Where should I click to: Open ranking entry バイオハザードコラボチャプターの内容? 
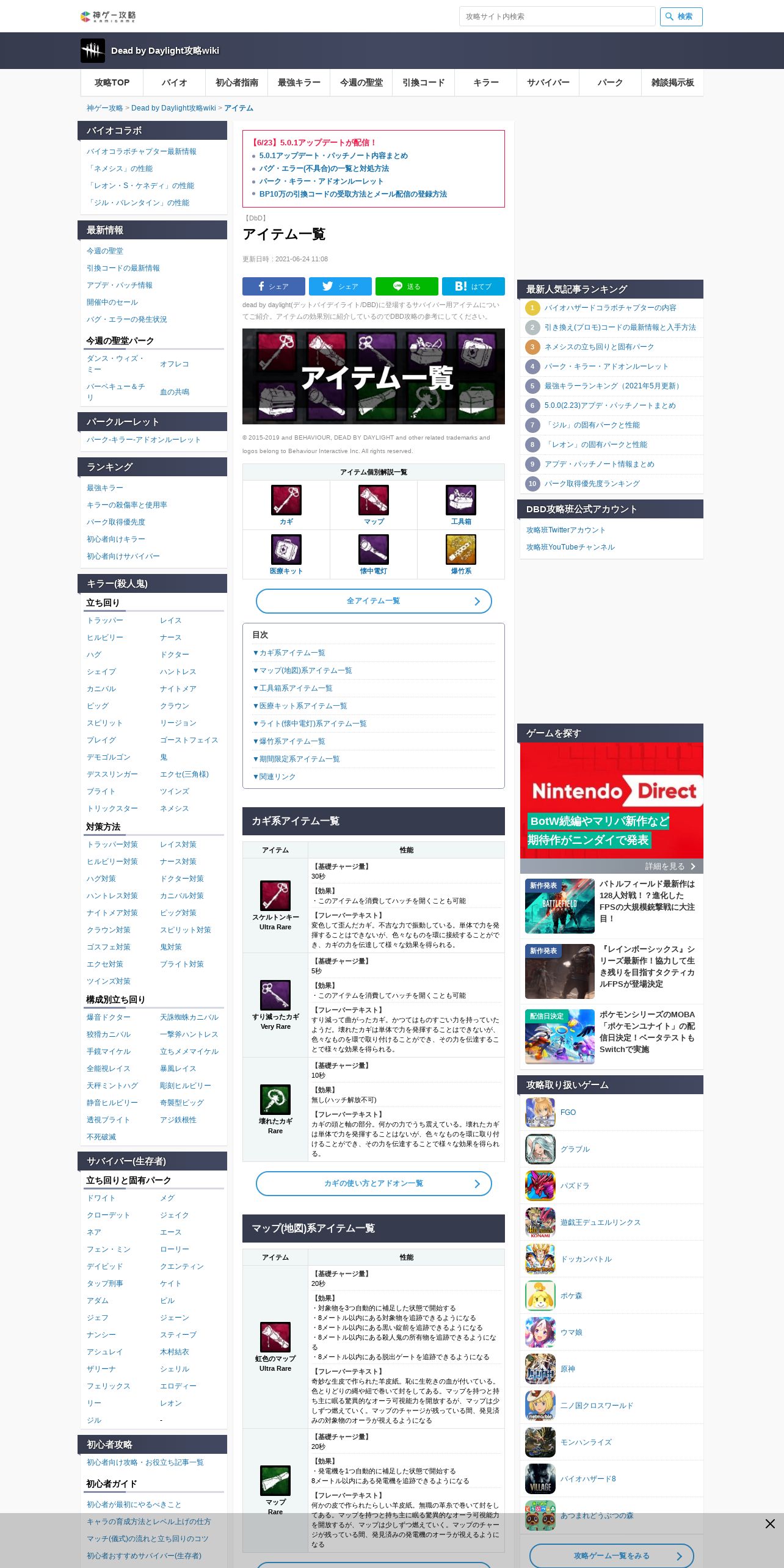tap(610, 308)
